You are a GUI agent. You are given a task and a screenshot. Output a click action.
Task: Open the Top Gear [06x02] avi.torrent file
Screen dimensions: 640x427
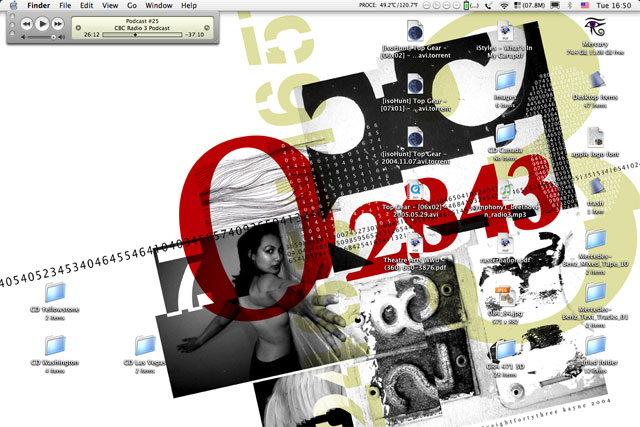point(415,31)
